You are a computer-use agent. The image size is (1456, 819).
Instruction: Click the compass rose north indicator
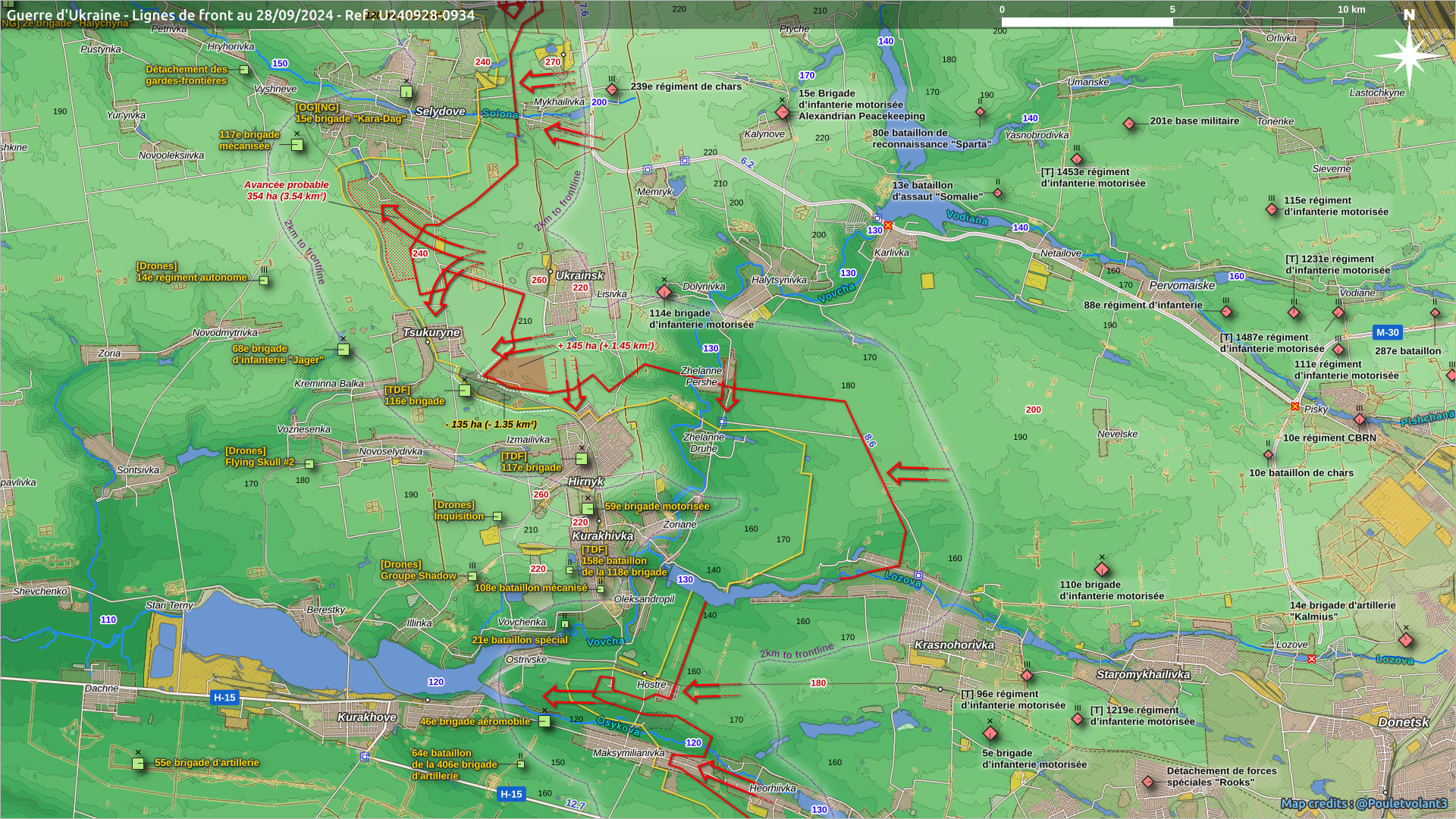pos(1408,55)
